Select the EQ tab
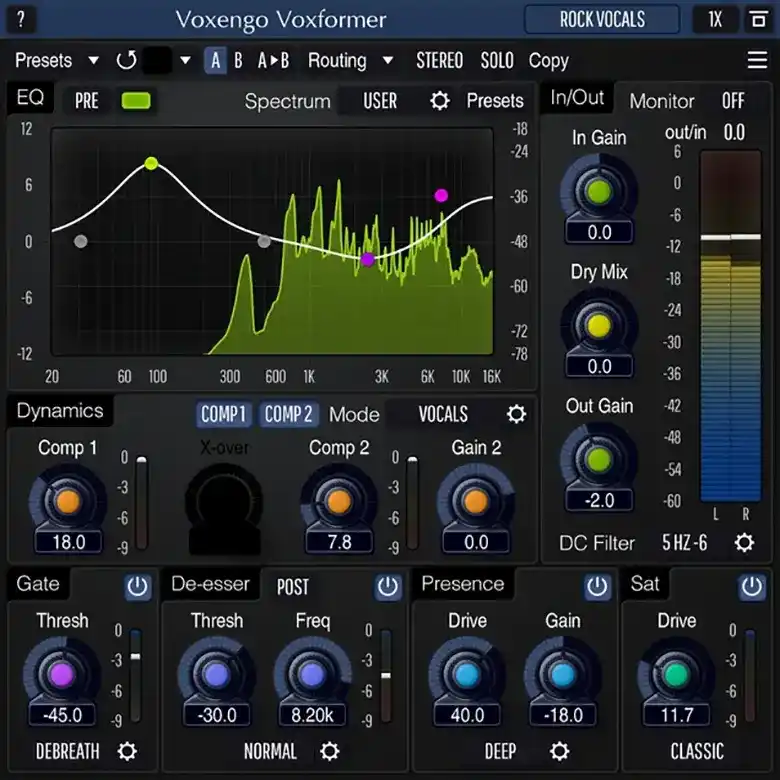The width and height of the screenshot is (780, 780). tap(30, 98)
